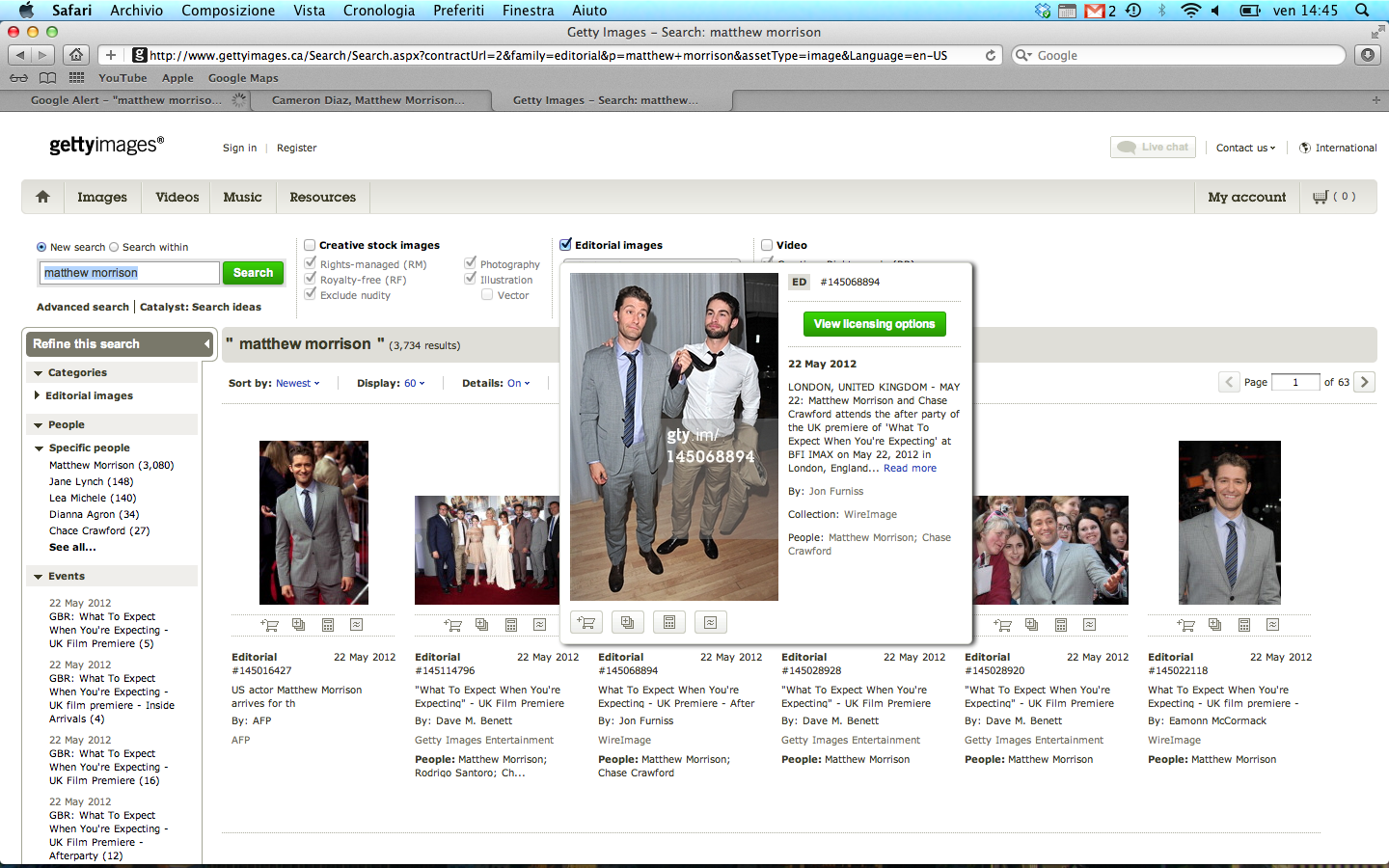The width and height of the screenshot is (1389, 868).
Task: Open price calculator in the image popup
Action: (669, 622)
